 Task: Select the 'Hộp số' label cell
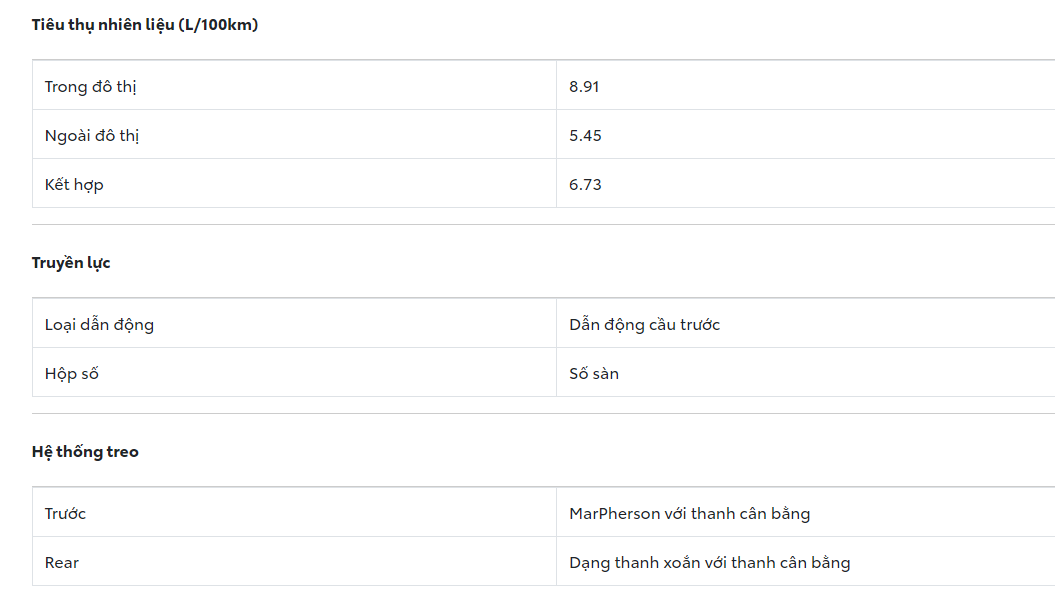coord(72,374)
